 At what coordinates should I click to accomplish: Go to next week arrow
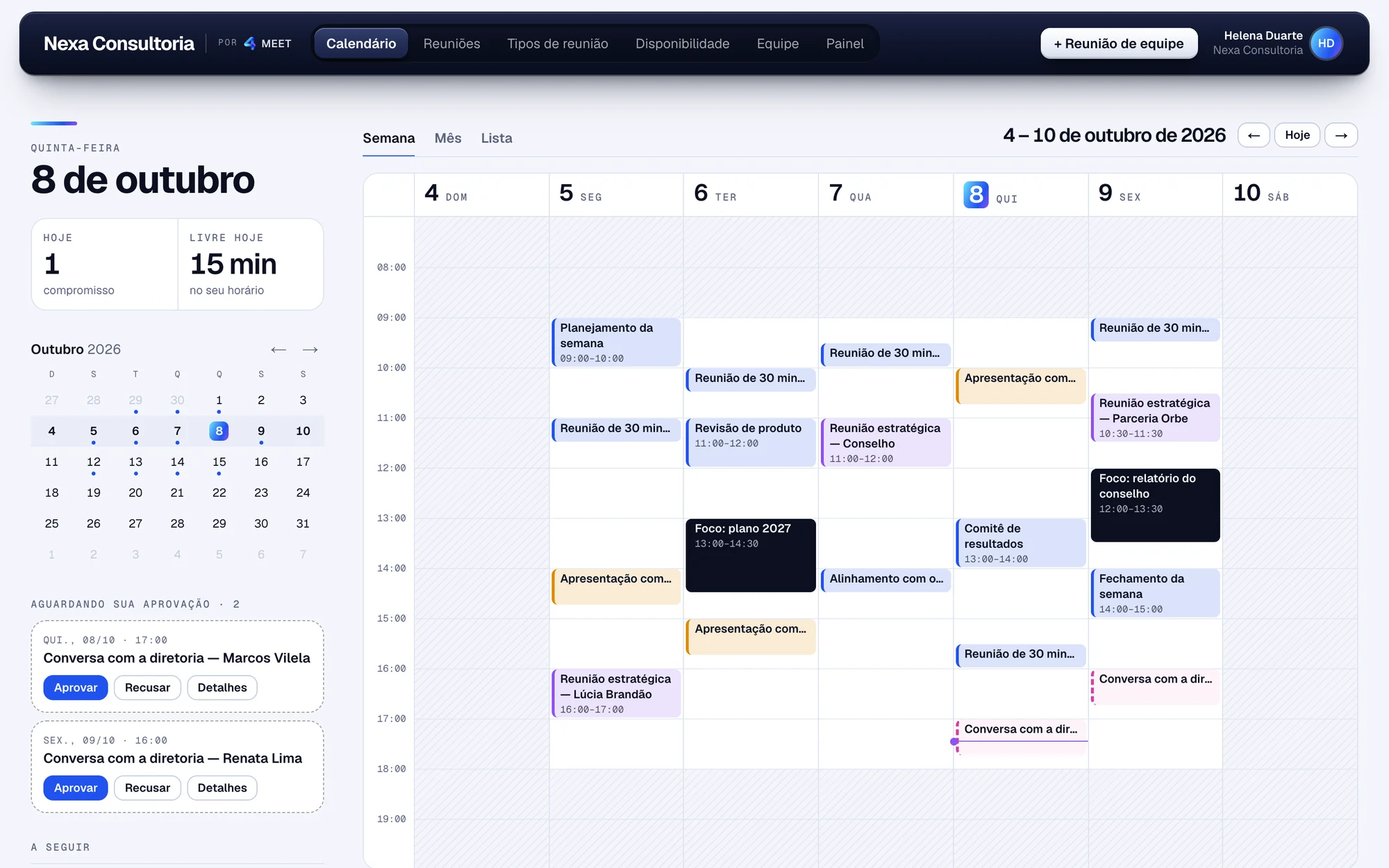1341,135
